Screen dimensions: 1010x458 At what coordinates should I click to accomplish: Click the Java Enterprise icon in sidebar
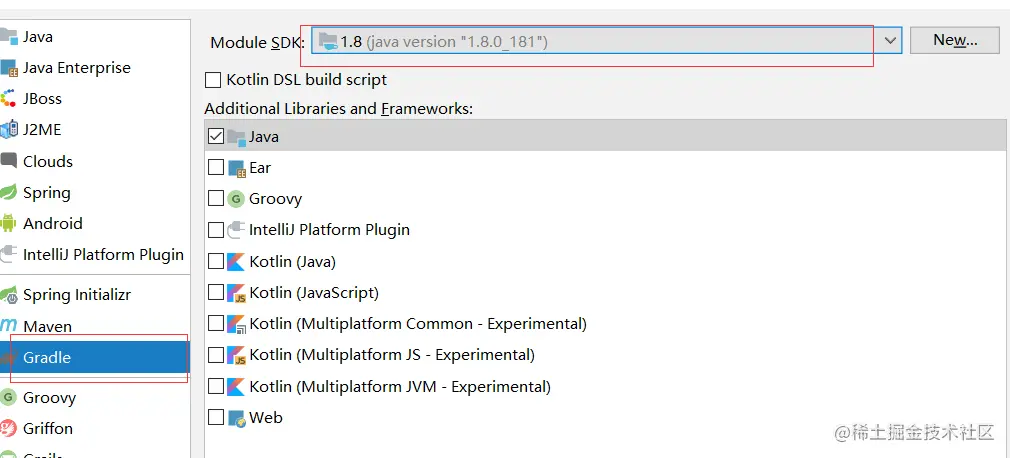8,68
